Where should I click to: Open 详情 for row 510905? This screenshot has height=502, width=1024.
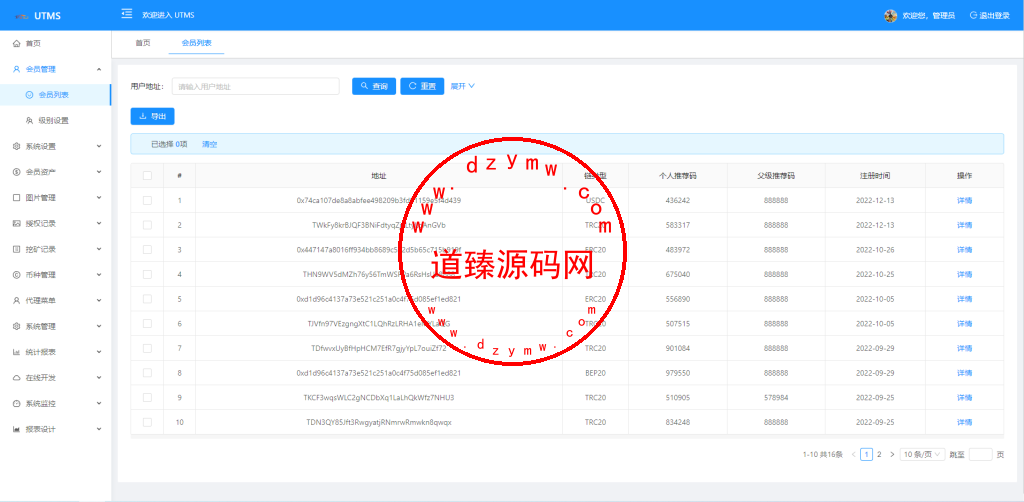click(965, 398)
